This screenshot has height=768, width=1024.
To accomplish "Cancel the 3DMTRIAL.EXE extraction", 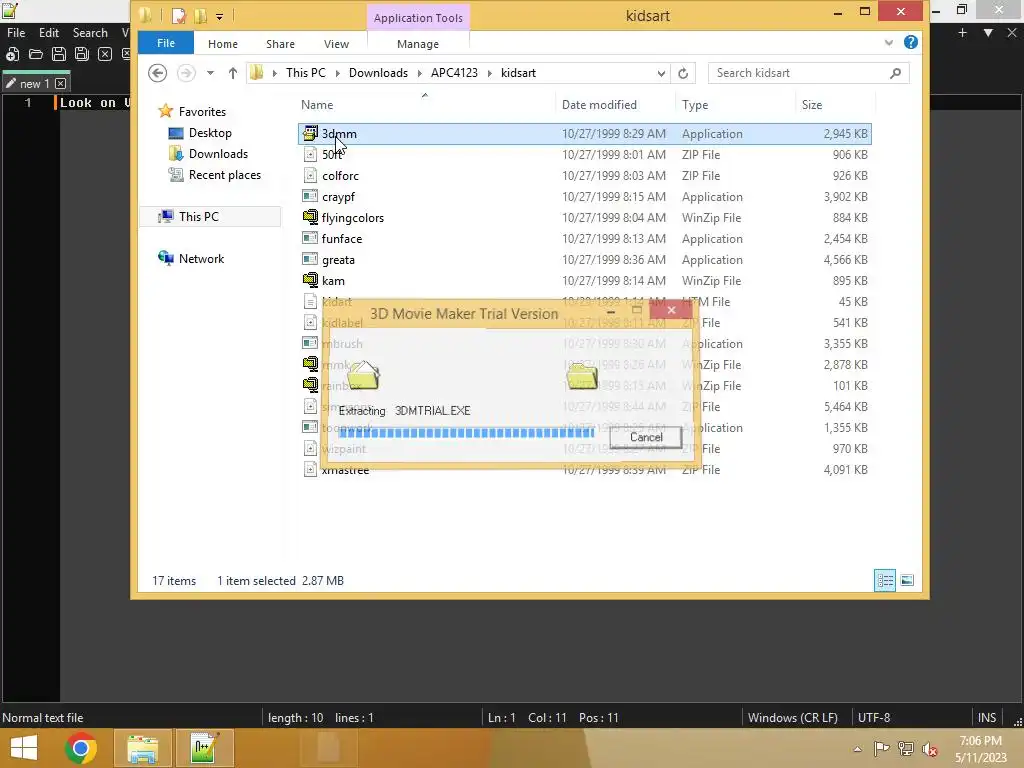I will (646, 437).
